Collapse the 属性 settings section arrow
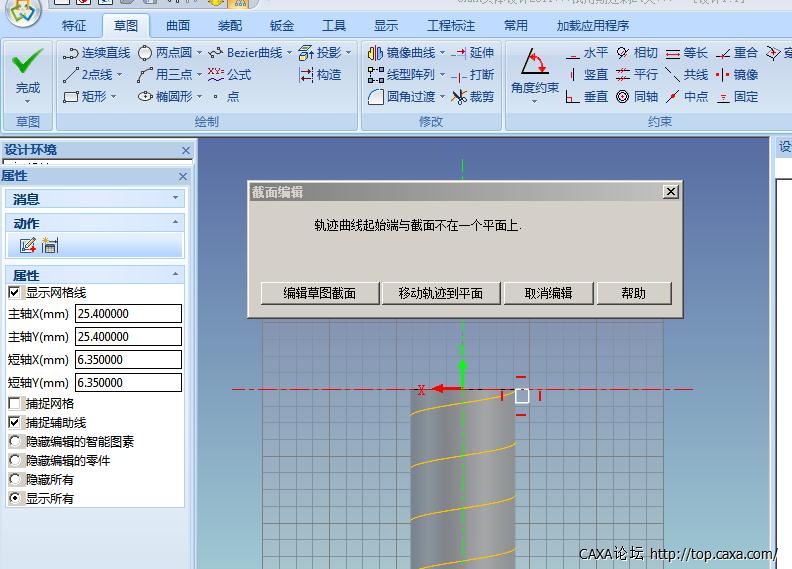The image size is (792, 569). [175, 274]
